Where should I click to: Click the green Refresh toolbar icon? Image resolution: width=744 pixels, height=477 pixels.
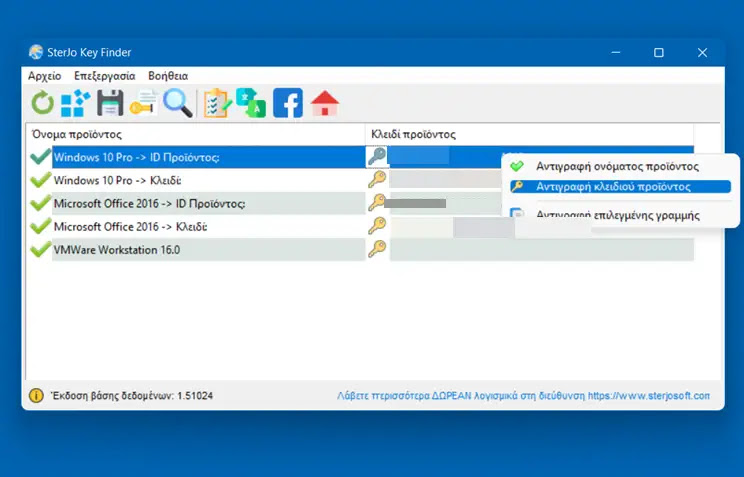pos(43,103)
